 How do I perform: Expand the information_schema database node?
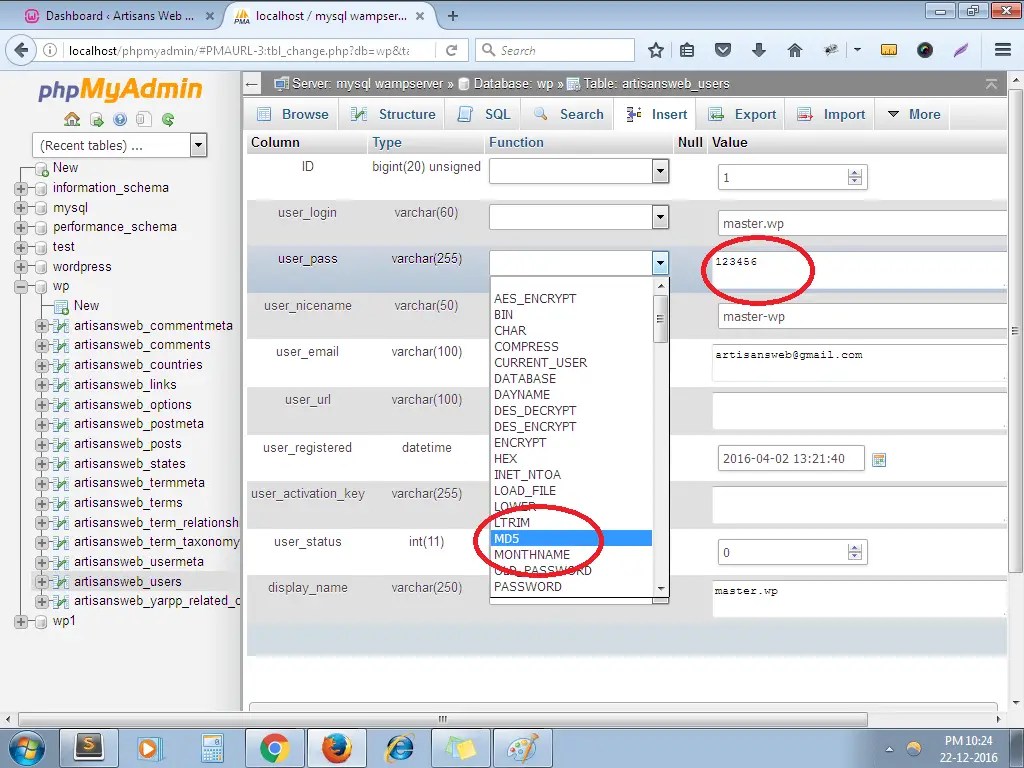[x=21, y=188]
